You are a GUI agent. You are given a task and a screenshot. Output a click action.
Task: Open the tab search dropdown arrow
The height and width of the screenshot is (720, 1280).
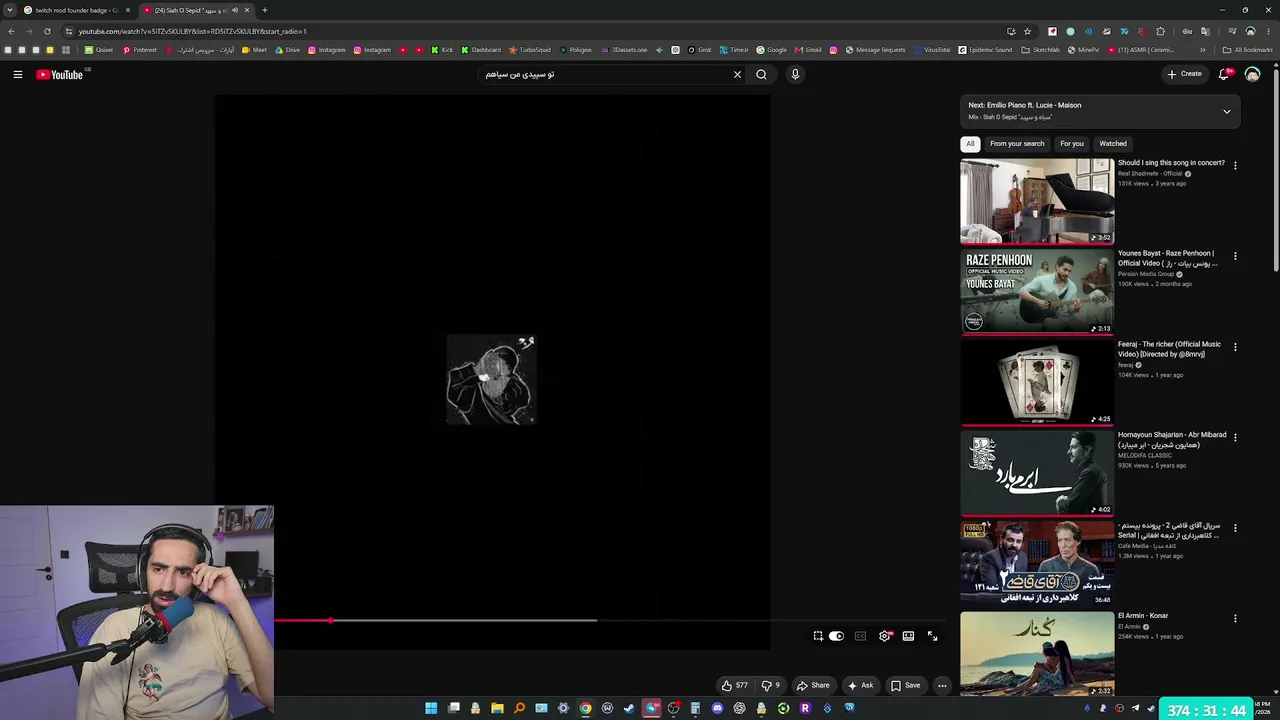(9, 10)
